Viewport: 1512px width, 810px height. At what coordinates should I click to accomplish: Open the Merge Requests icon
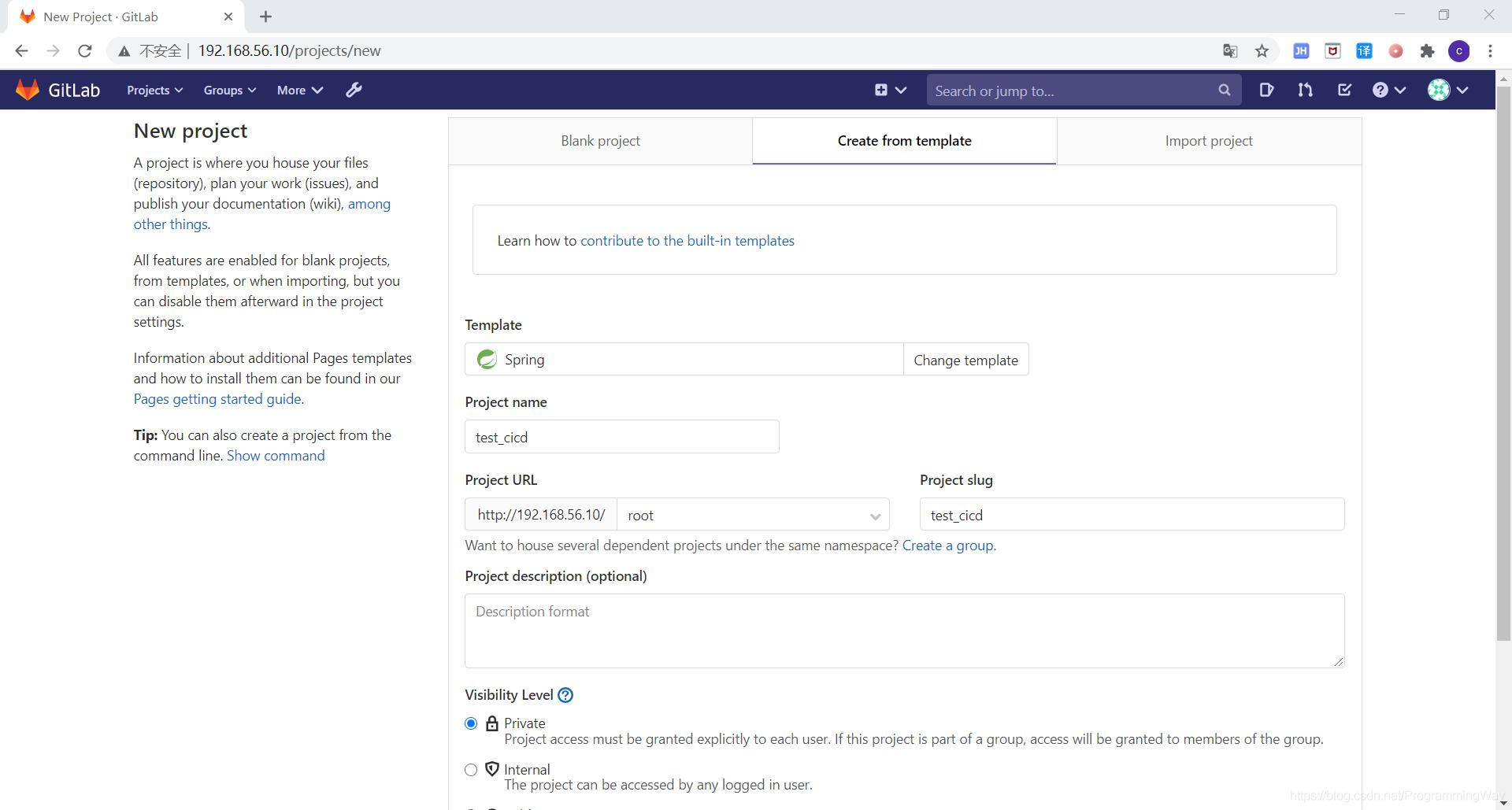[1305, 90]
